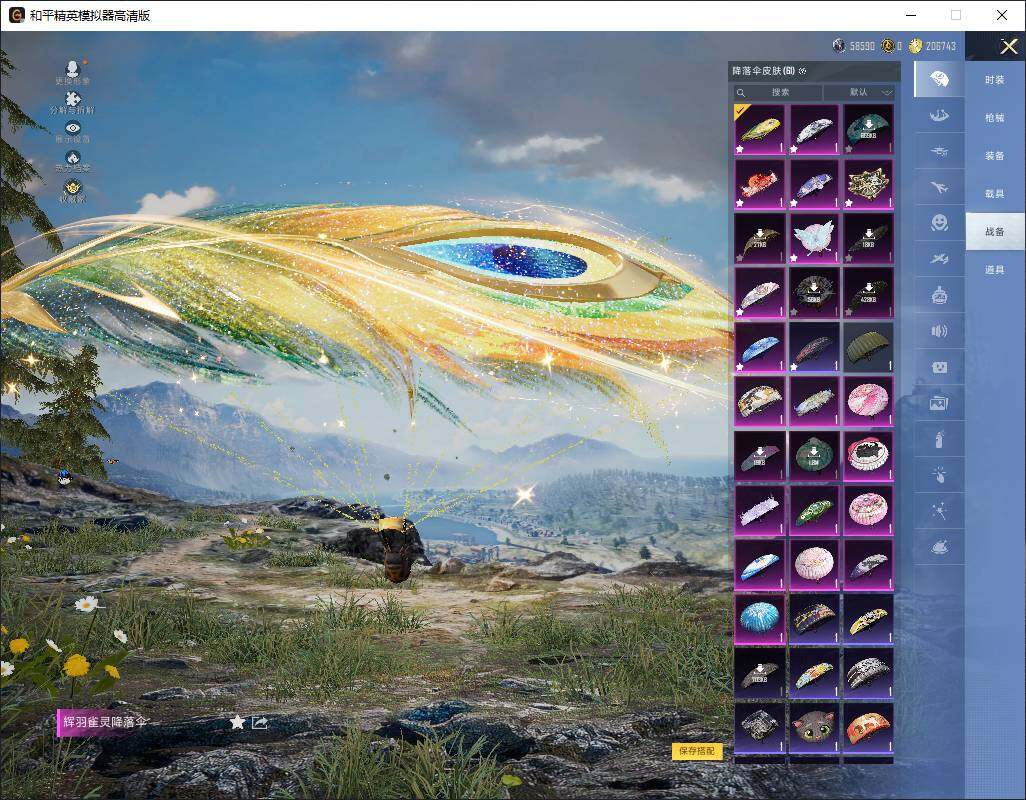Click the 搜索 search field
Viewport: 1026px width, 800px height.
click(778, 92)
